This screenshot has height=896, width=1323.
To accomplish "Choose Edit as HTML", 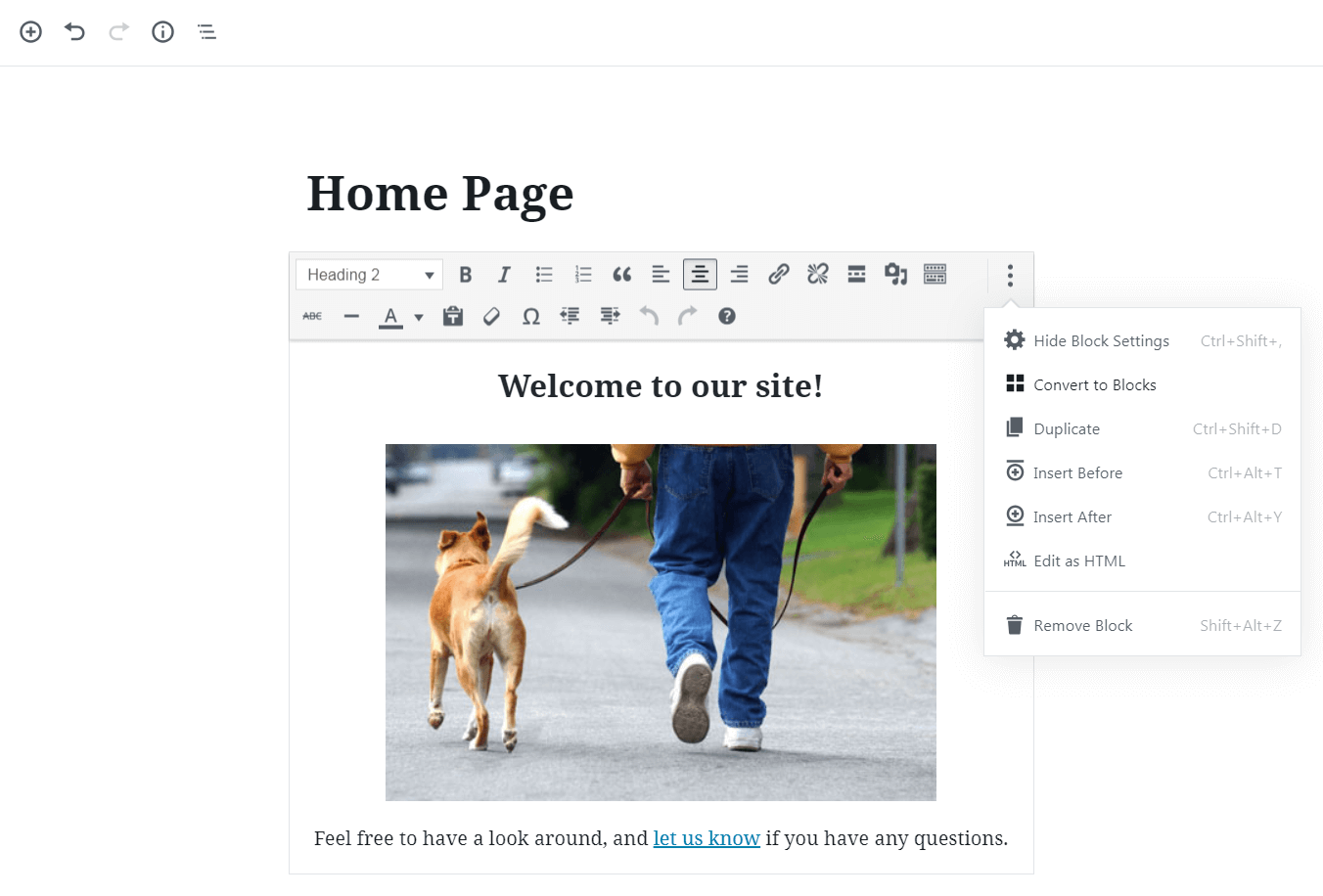I will pyautogui.click(x=1142, y=560).
